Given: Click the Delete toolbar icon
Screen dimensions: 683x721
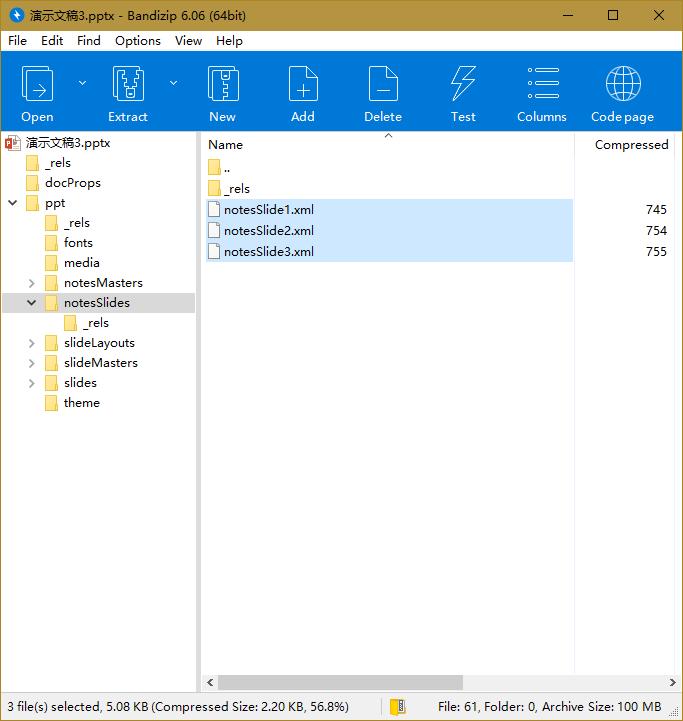Looking at the screenshot, I should point(383,85).
